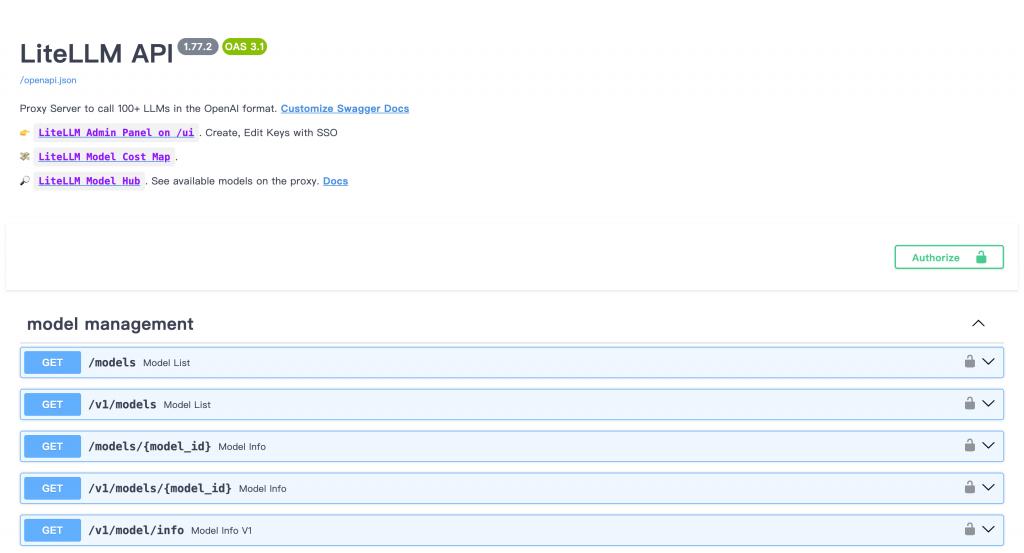Open Customize Swagger Docs link
The height and width of the screenshot is (553, 1024).
[x=345, y=108]
